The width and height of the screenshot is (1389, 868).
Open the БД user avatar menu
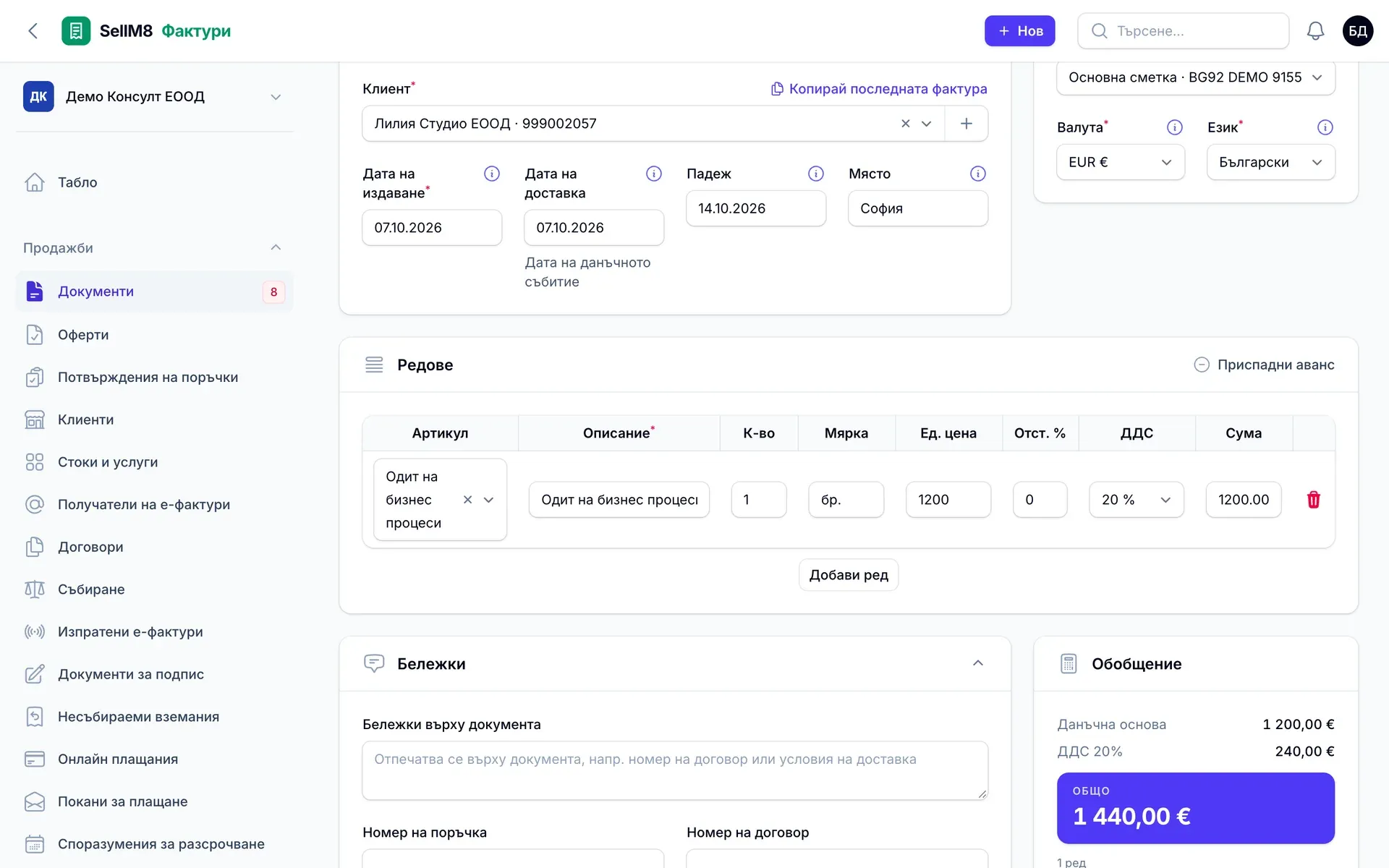click(x=1358, y=31)
